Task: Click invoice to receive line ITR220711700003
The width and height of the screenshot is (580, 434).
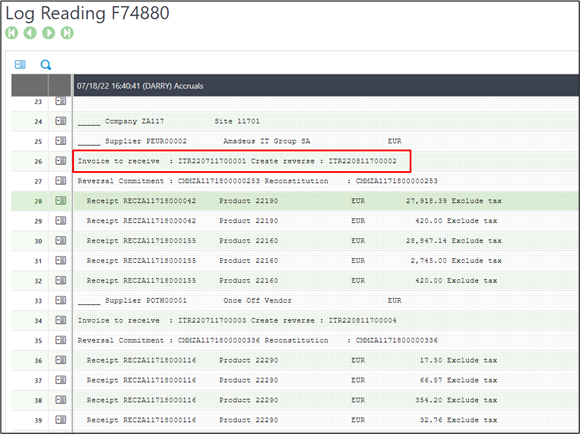Action: tap(326, 320)
